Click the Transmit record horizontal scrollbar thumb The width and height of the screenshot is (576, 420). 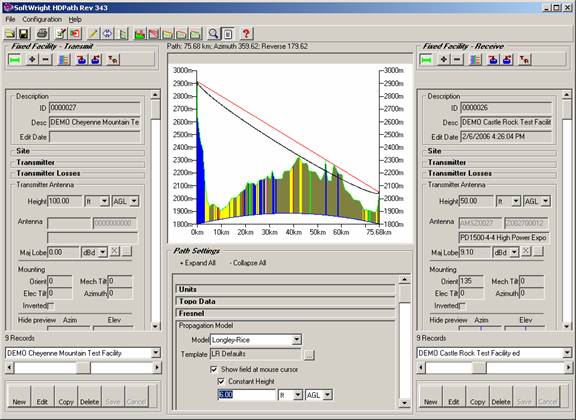pyautogui.click(x=83, y=367)
